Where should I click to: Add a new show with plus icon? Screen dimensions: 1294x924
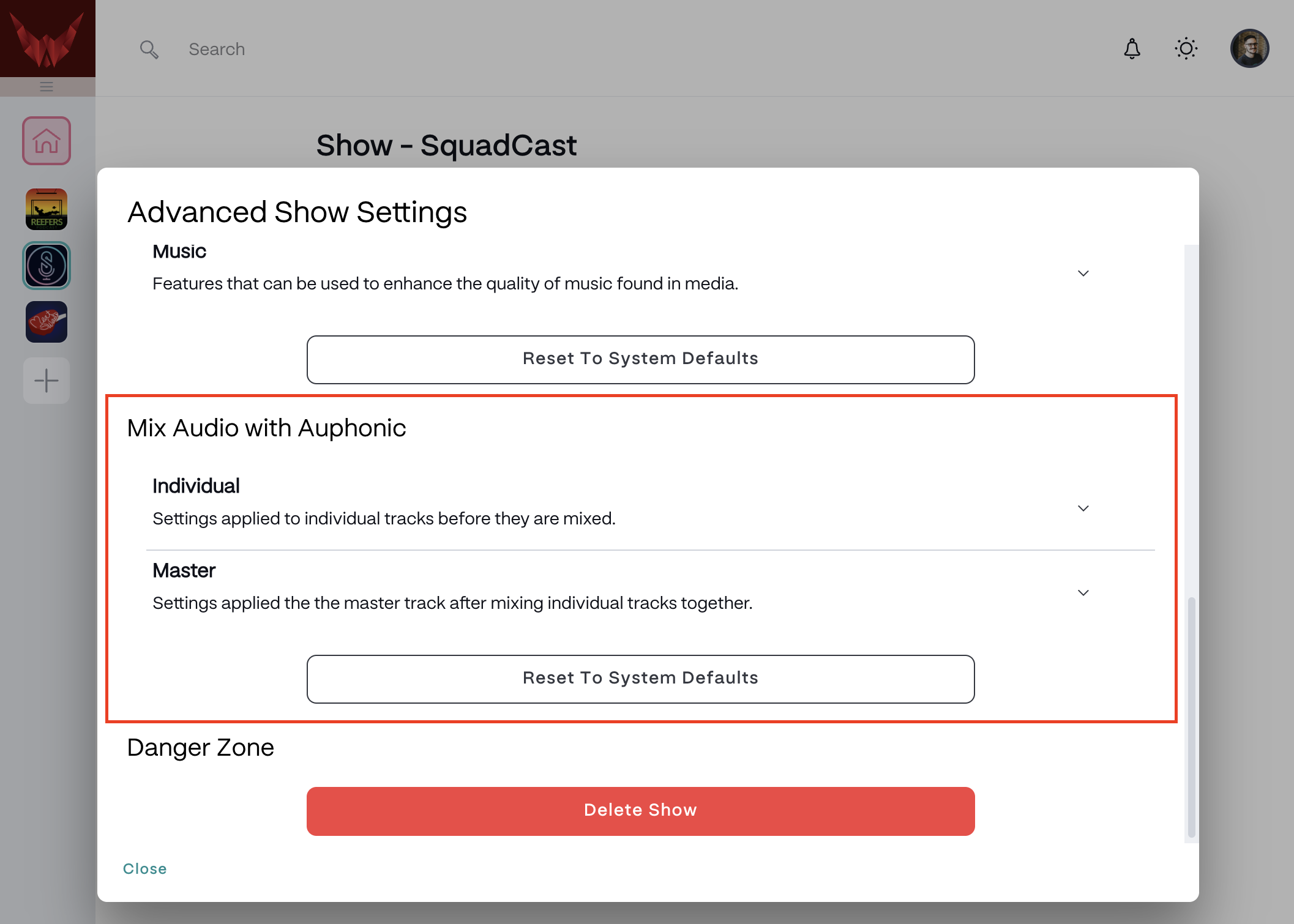pos(47,381)
